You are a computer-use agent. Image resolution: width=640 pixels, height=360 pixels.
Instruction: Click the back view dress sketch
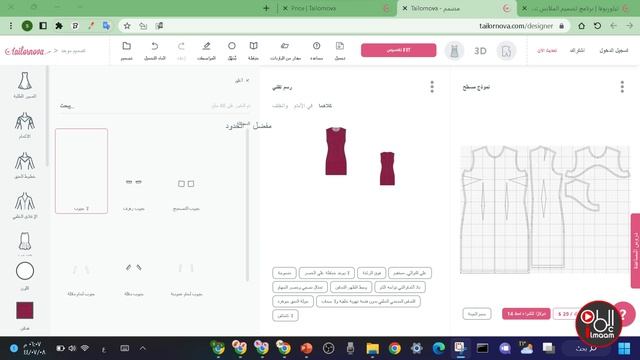(387, 169)
